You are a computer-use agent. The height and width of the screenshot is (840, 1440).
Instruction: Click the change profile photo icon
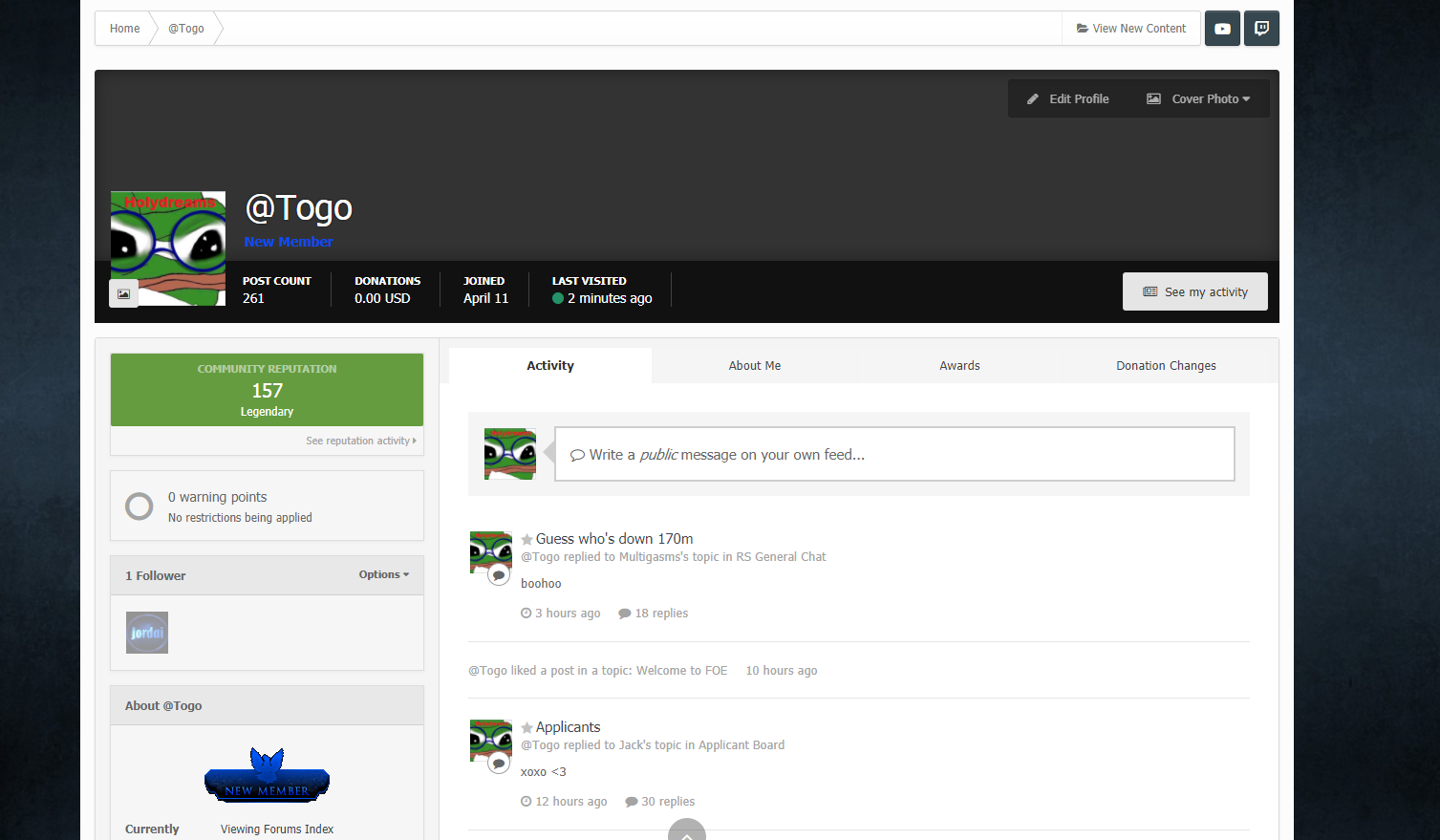coord(123,293)
